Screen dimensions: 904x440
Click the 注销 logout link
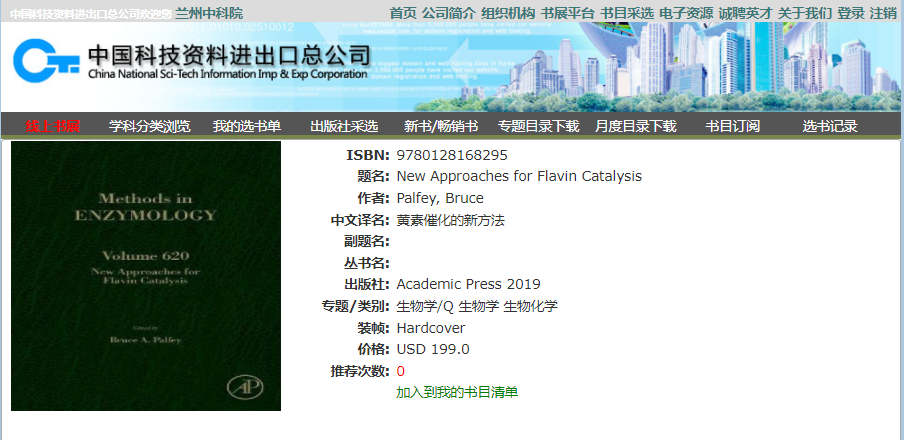point(883,13)
